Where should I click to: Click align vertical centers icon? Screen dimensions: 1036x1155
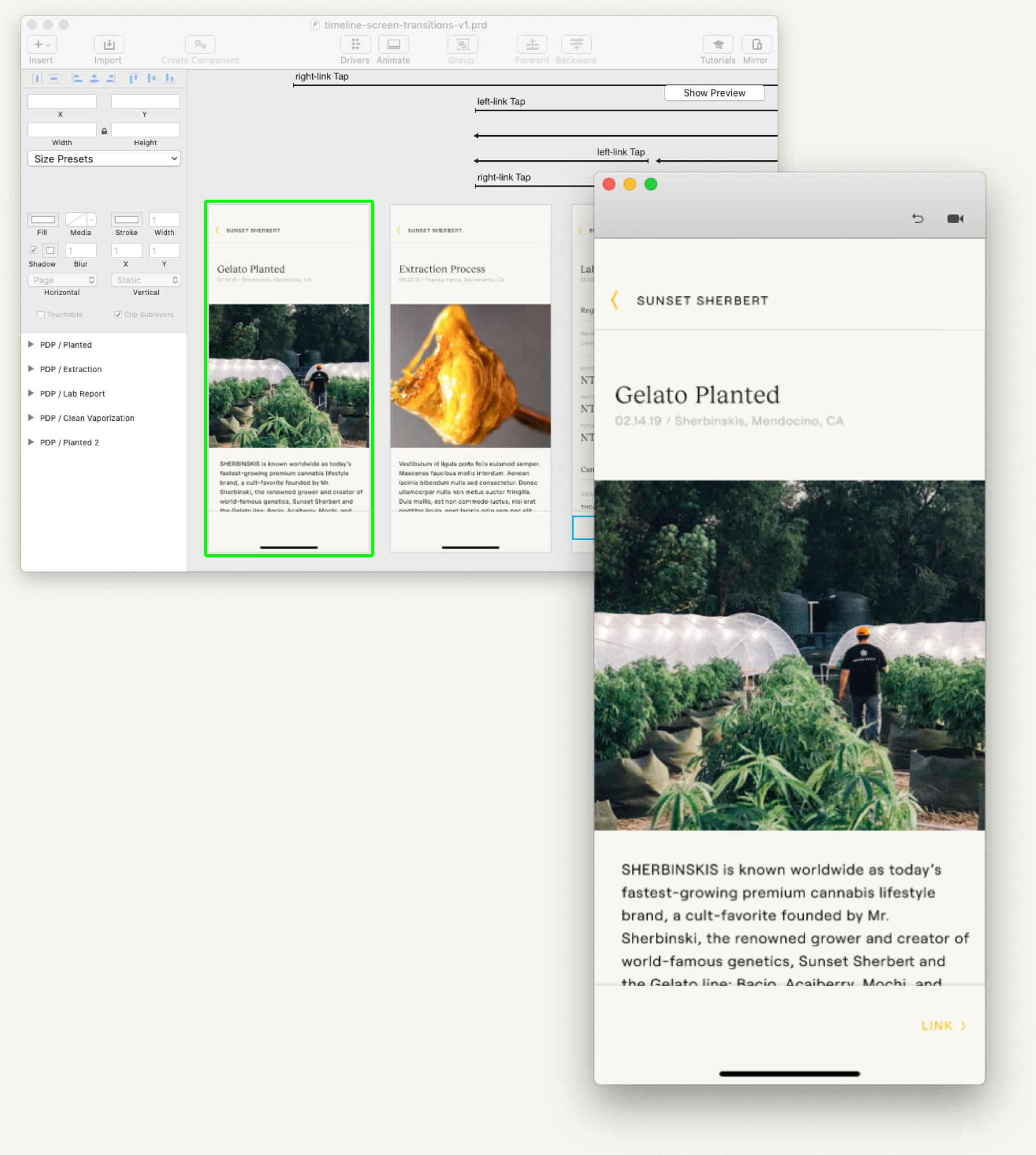151,78
